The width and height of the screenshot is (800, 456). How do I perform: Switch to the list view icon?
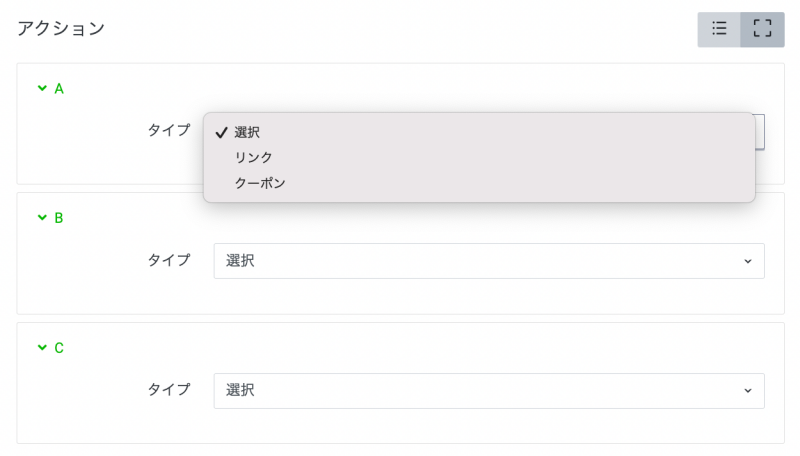719,29
